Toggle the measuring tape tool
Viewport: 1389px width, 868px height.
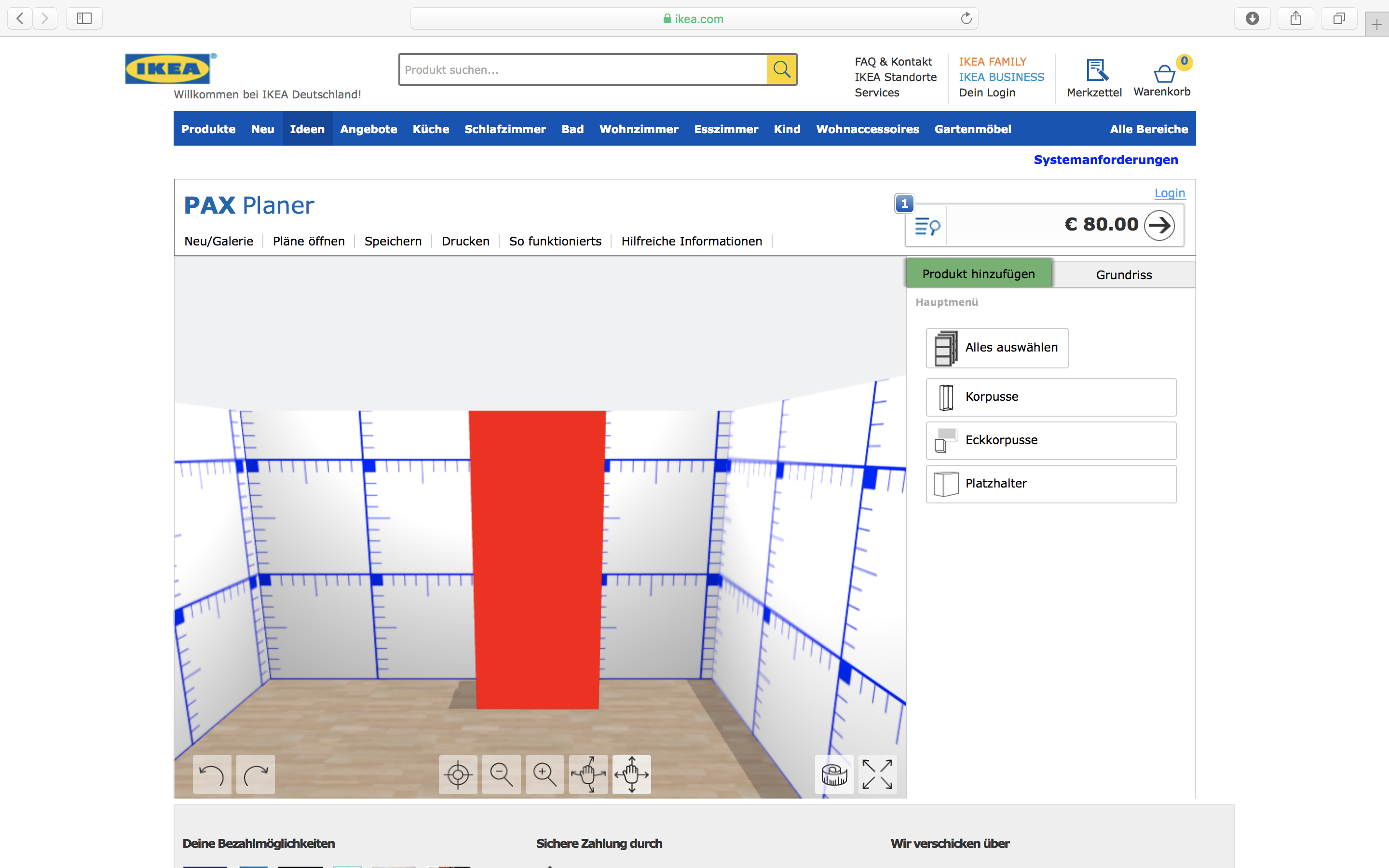click(x=834, y=774)
